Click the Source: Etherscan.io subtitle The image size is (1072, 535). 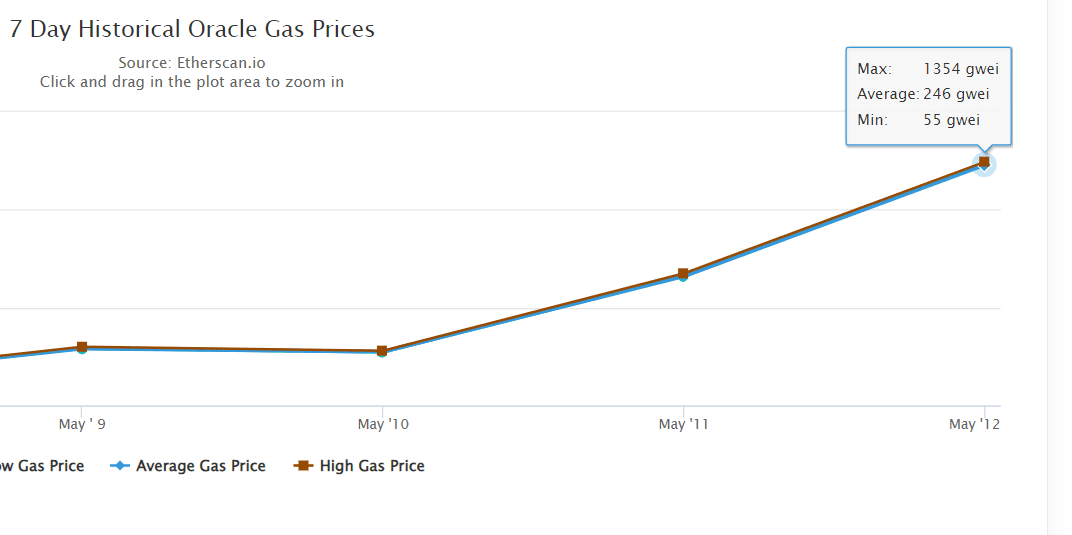point(192,63)
